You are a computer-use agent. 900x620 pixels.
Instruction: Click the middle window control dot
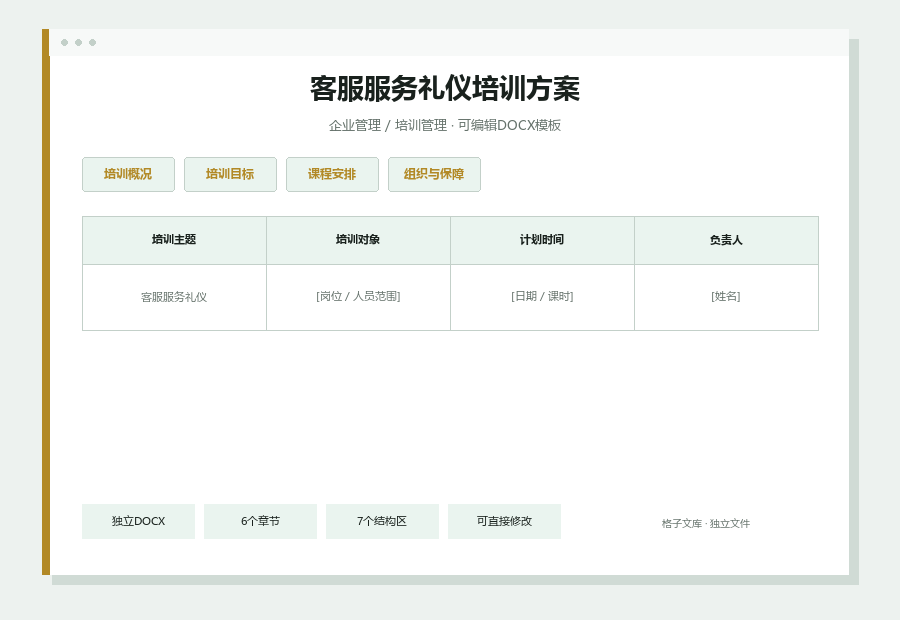79,42
